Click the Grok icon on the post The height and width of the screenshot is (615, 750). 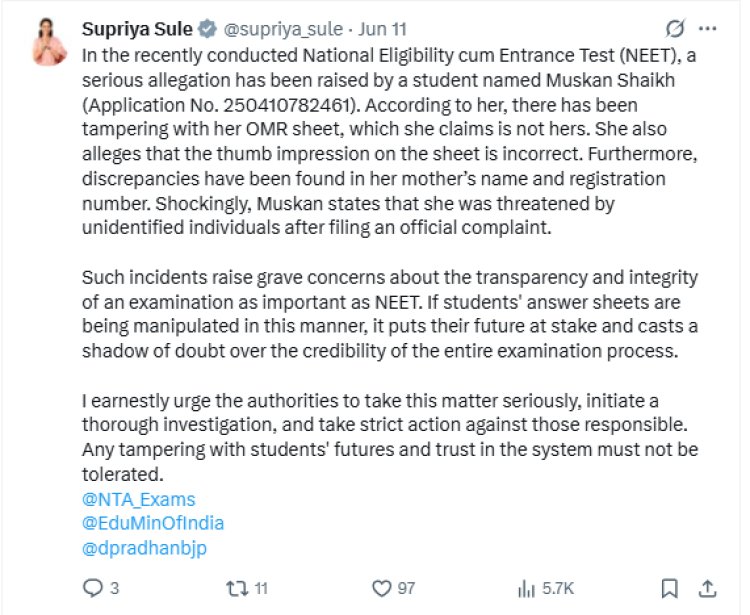click(x=674, y=28)
